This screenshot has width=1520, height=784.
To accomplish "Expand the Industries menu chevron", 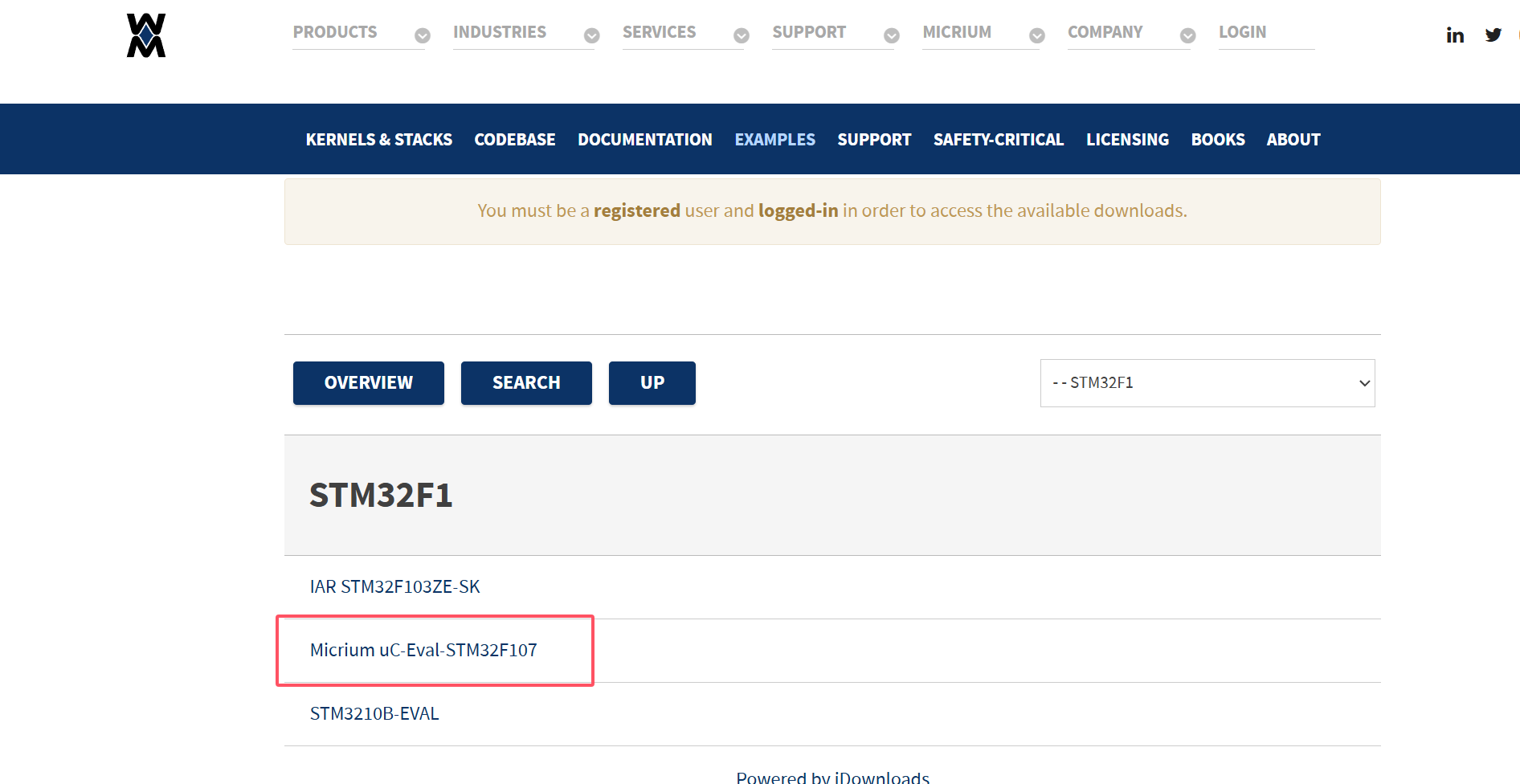I will [592, 35].
